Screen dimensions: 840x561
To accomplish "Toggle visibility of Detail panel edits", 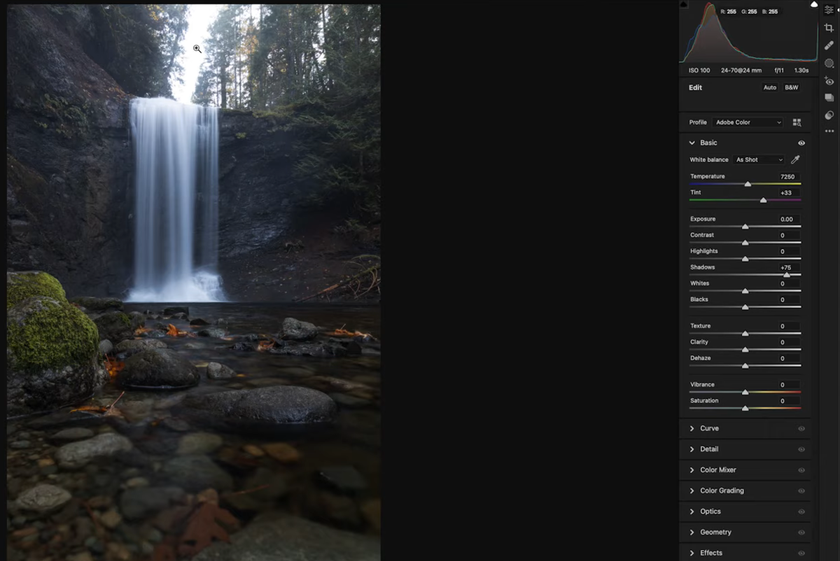I will [x=801, y=450].
